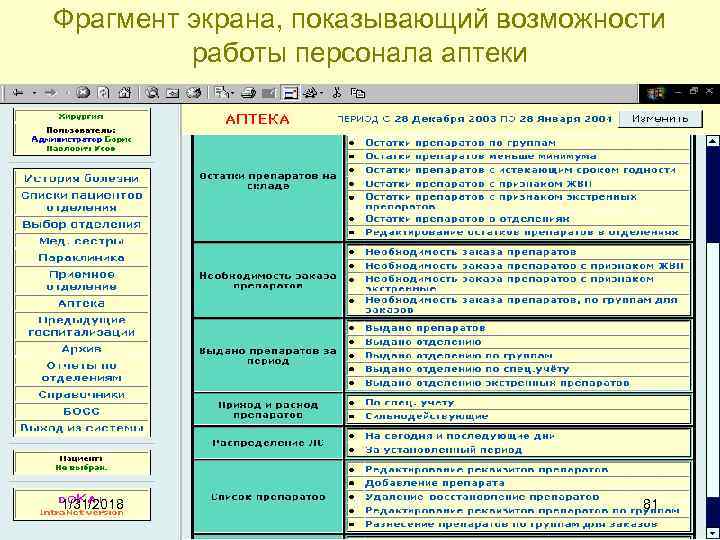
Task: Open Остатки препаратов с истекающим сроком годности
Action: (520, 170)
